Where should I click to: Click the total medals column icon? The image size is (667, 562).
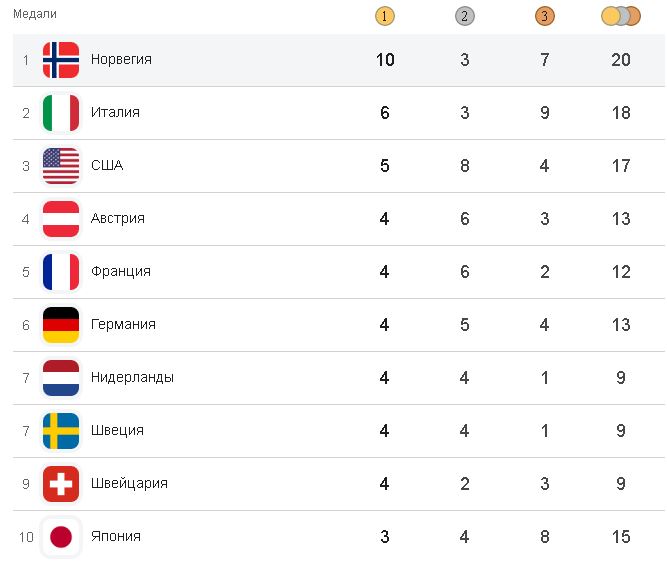(x=620, y=15)
